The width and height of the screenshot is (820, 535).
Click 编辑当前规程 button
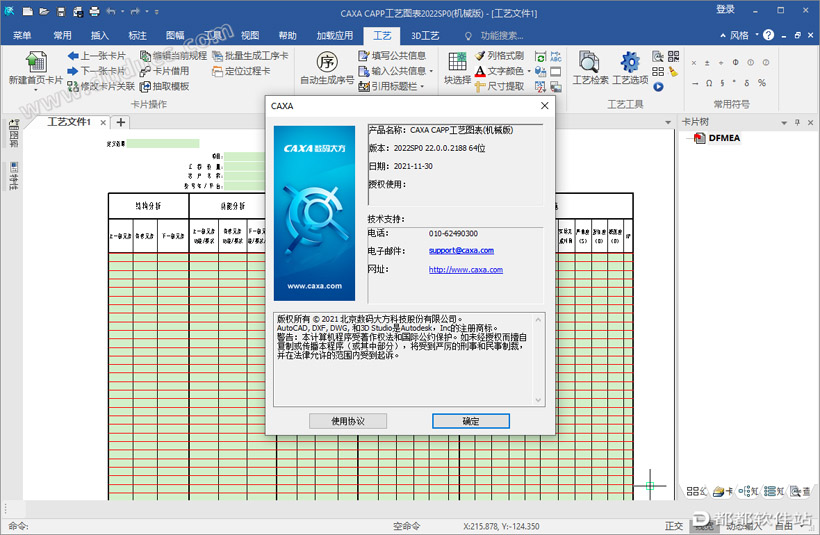(x=173, y=55)
